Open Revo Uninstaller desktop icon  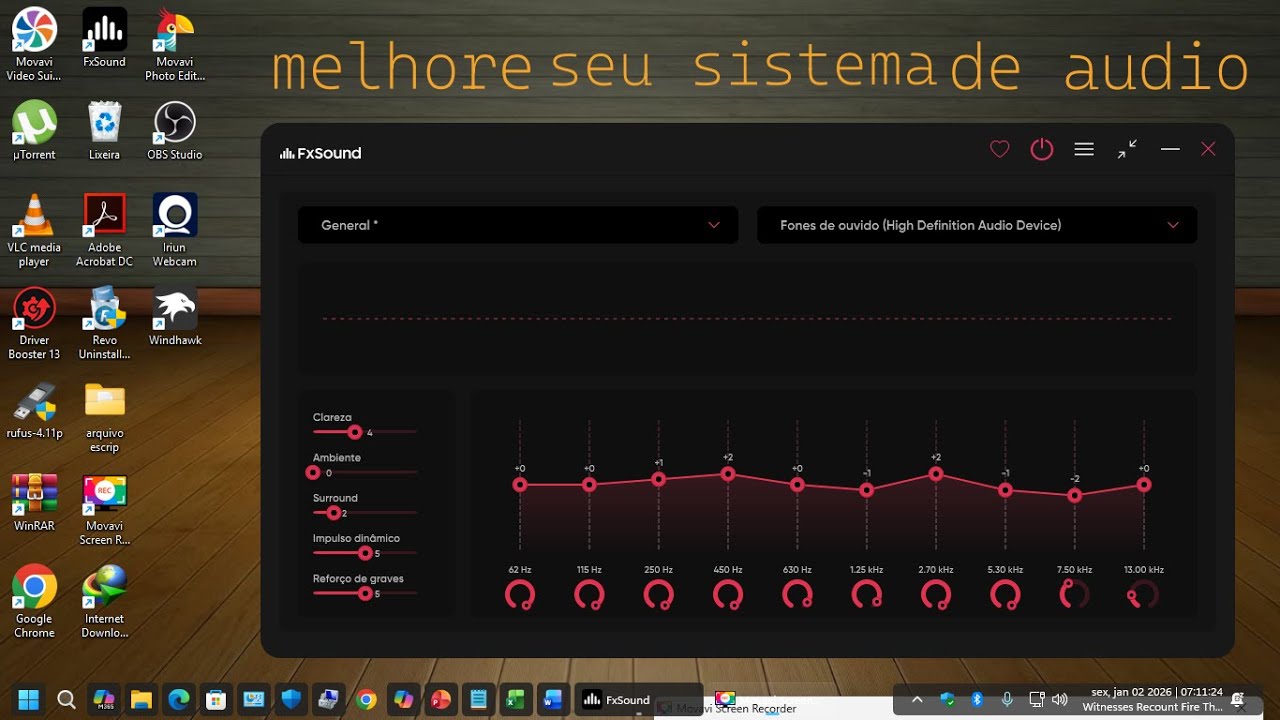tap(104, 323)
